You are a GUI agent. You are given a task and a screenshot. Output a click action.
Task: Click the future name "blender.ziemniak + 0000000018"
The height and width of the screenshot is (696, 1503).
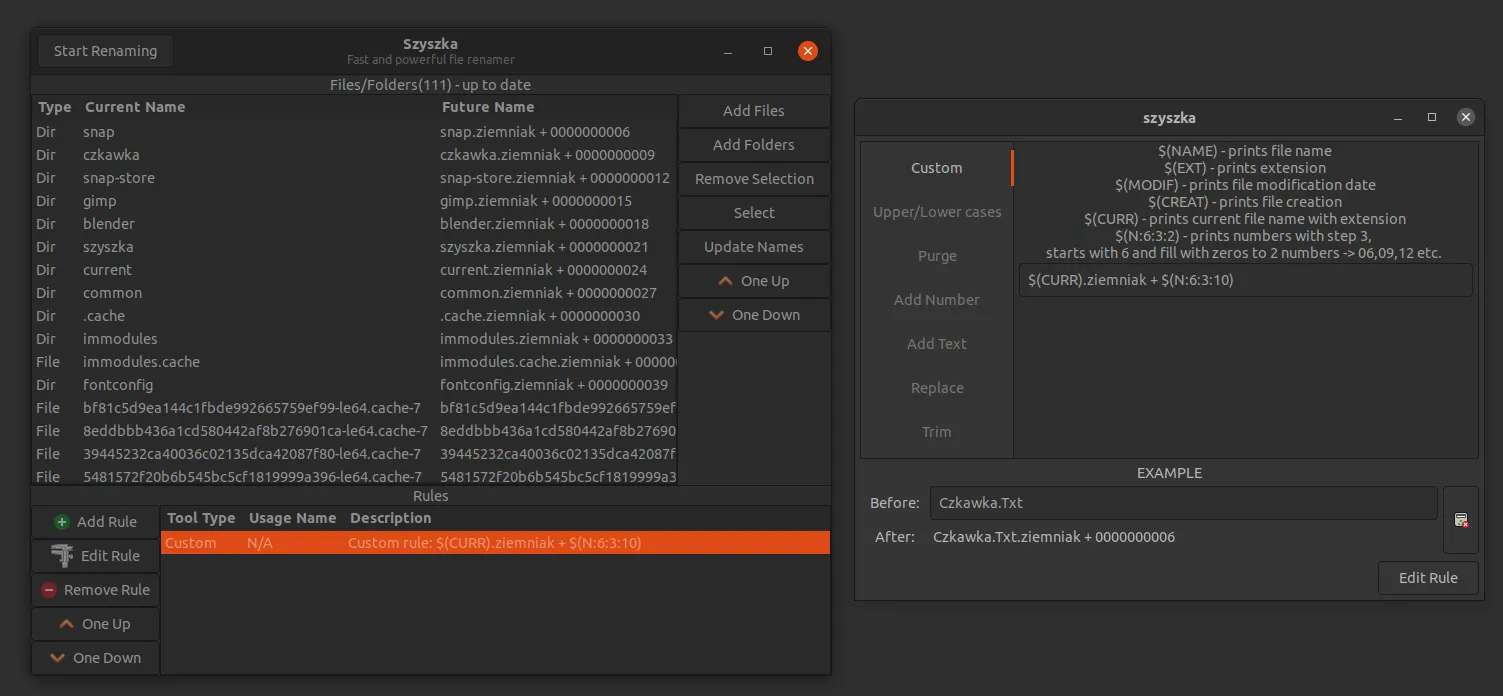(x=544, y=224)
